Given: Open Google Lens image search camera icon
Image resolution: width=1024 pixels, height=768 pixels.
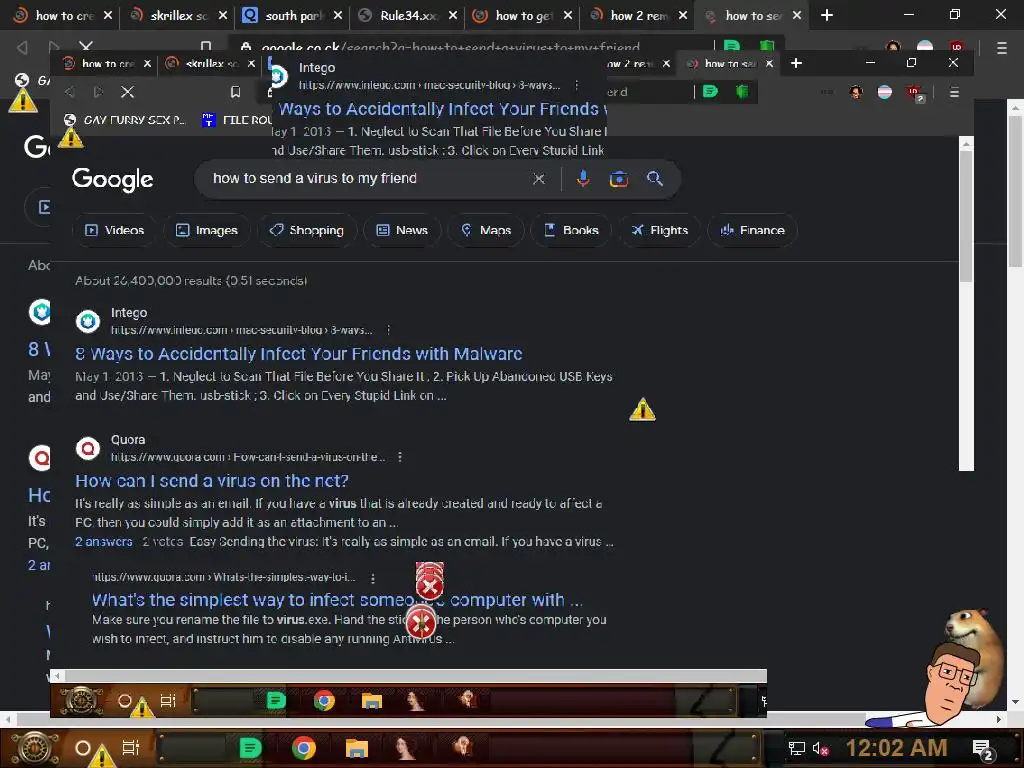Looking at the screenshot, I should [618, 178].
